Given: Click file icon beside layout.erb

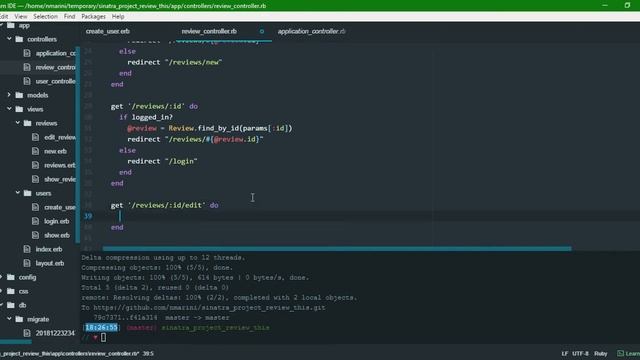Looking at the screenshot, I should (x=27, y=263).
